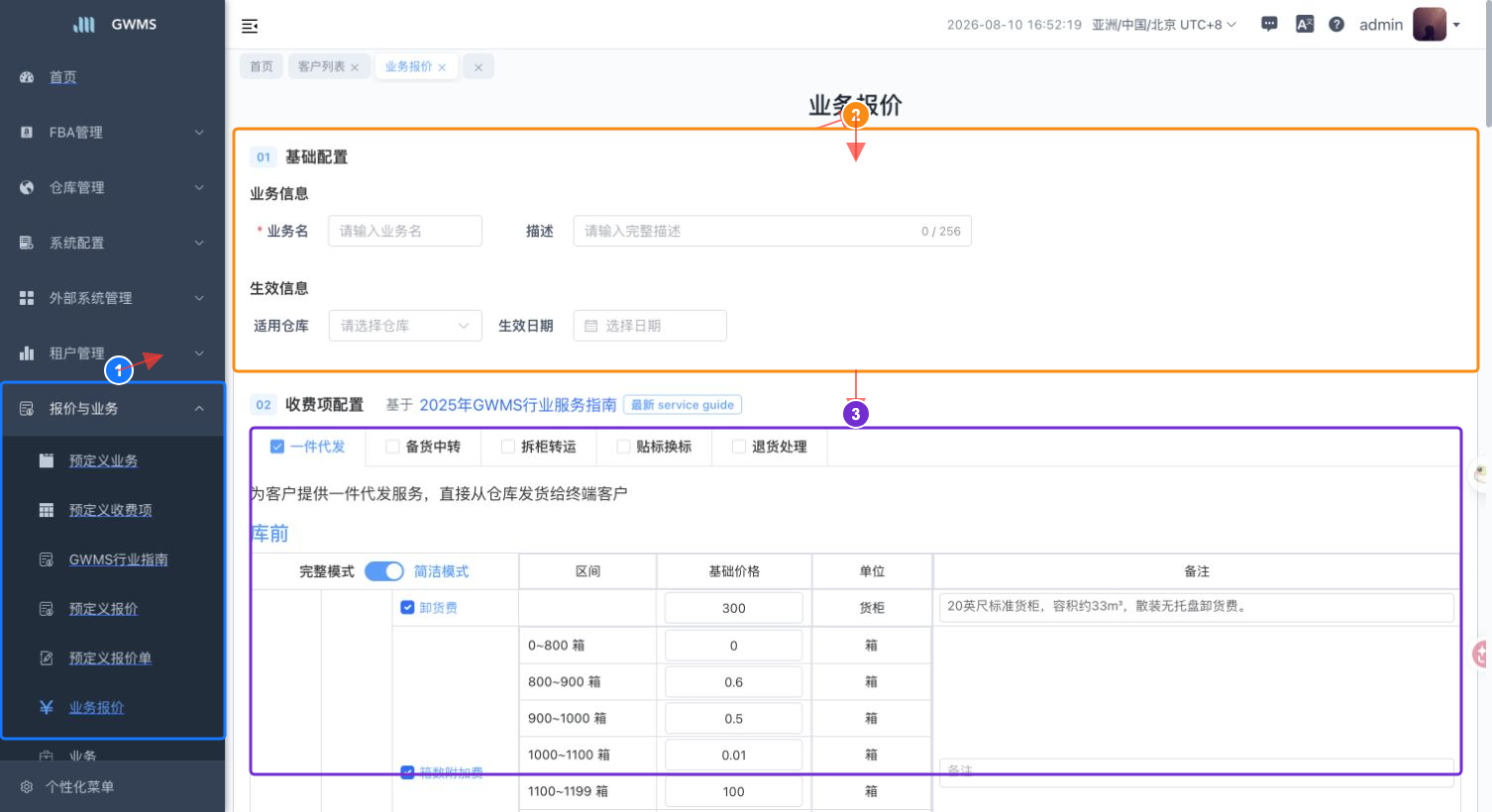Check the 退货处理 checkbox
The width and height of the screenshot is (1492, 812).
(x=739, y=447)
